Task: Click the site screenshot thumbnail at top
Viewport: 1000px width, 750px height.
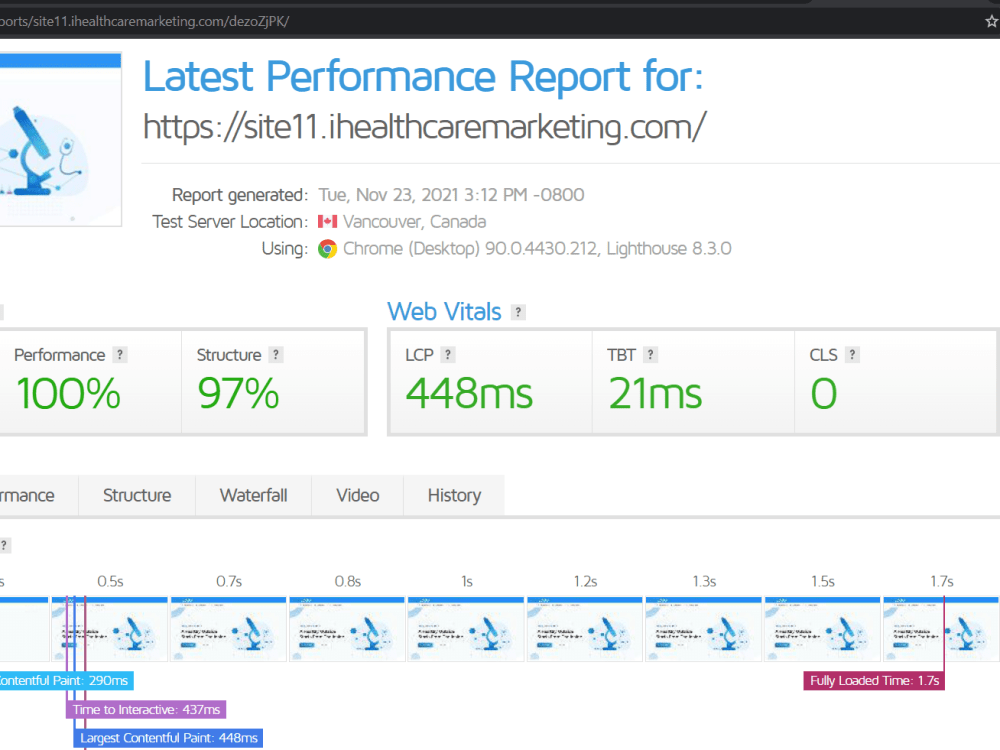Action: pyautogui.click(x=61, y=139)
